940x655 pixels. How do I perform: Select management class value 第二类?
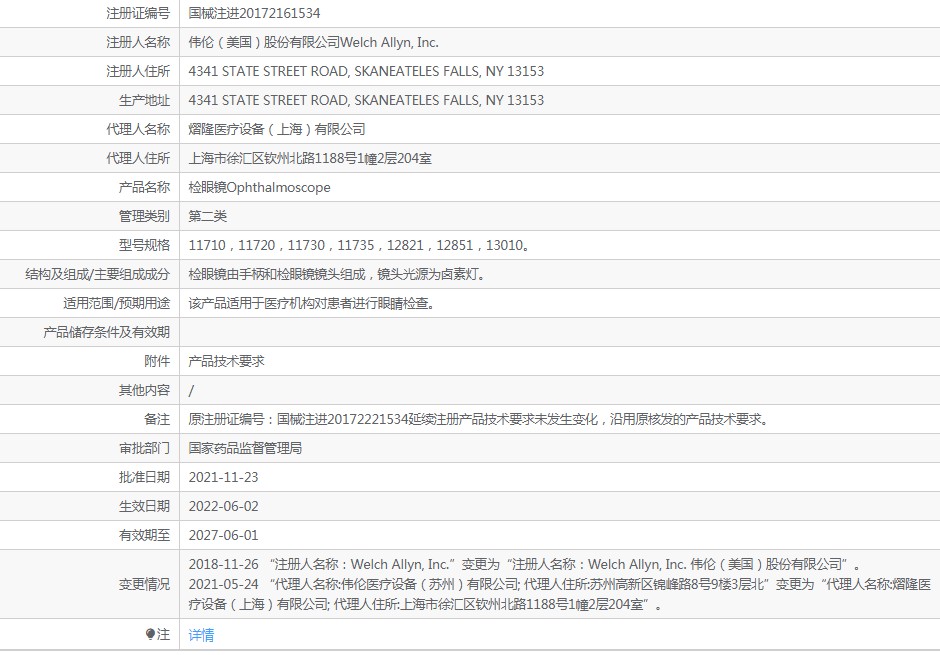click(x=207, y=216)
